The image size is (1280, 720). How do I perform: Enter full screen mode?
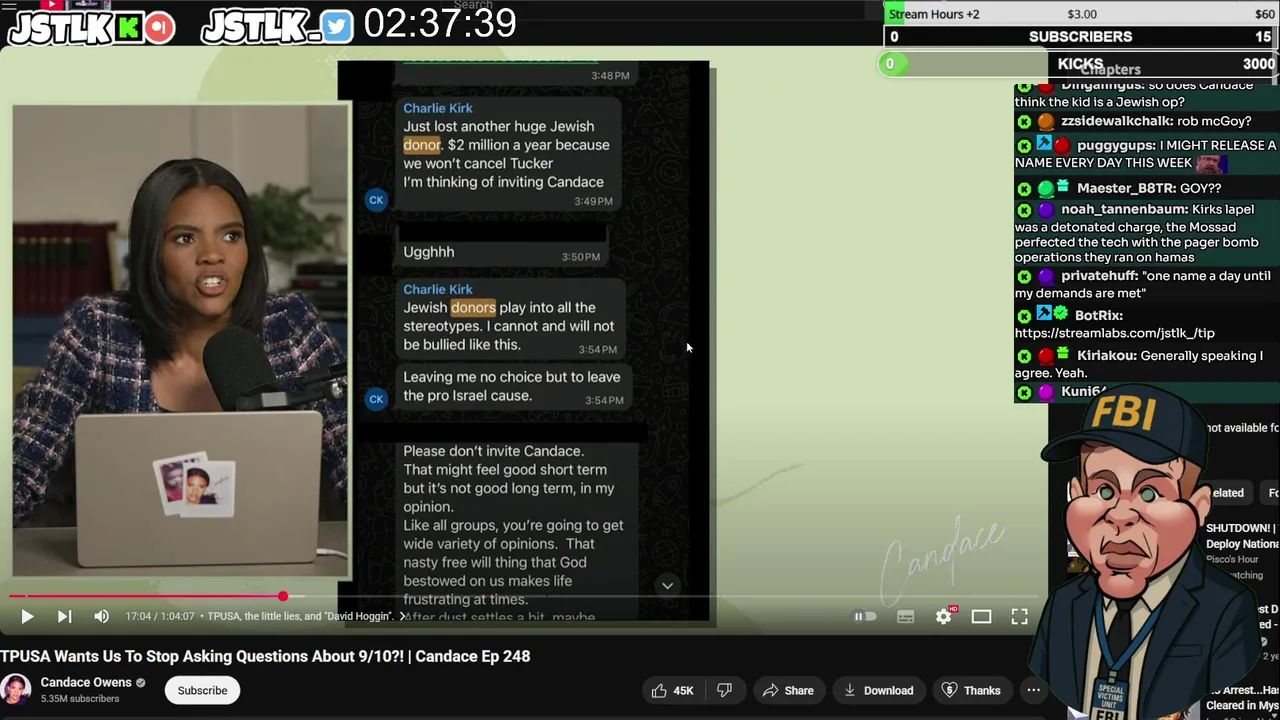click(1019, 617)
